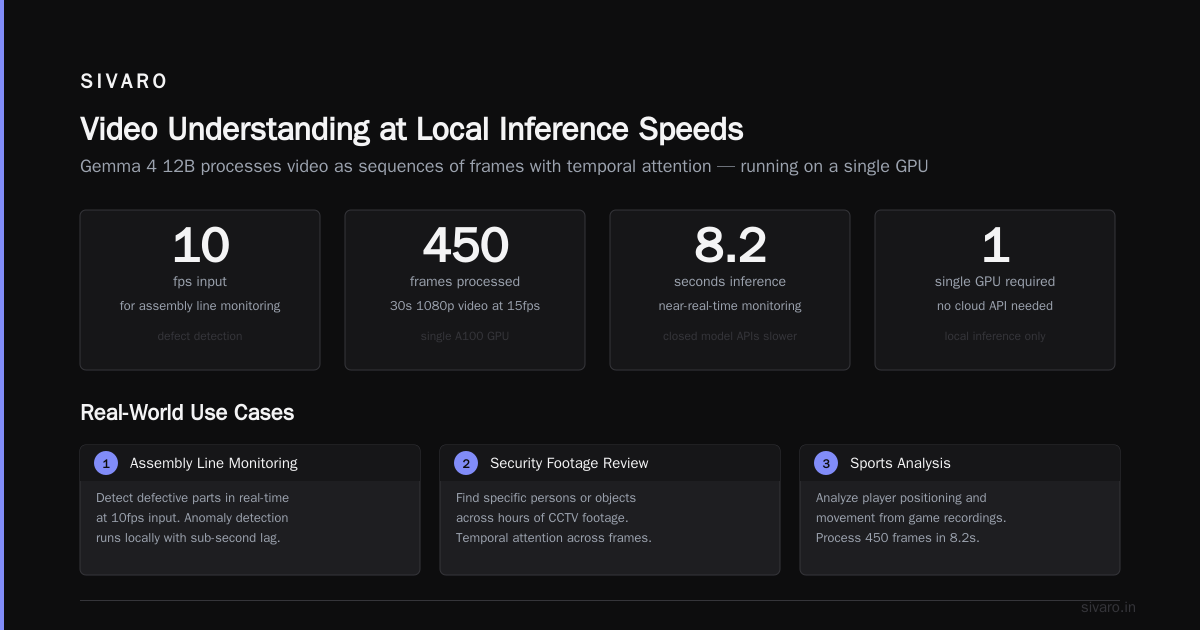Click the numbered 3 circle badge
This screenshot has height=630, width=1200.
tap(826, 463)
